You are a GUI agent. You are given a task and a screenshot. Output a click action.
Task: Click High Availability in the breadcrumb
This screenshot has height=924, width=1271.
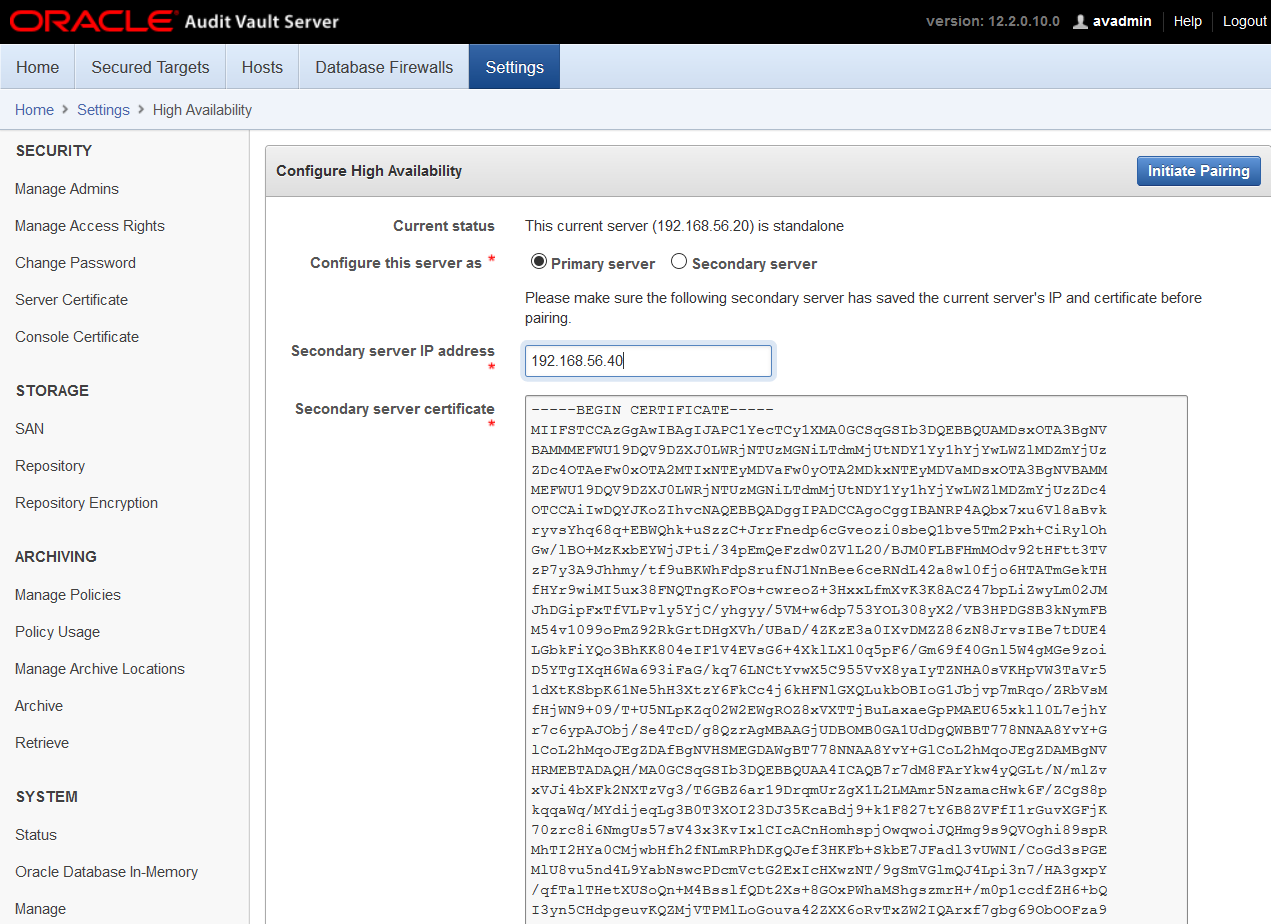click(x=202, y=110)
